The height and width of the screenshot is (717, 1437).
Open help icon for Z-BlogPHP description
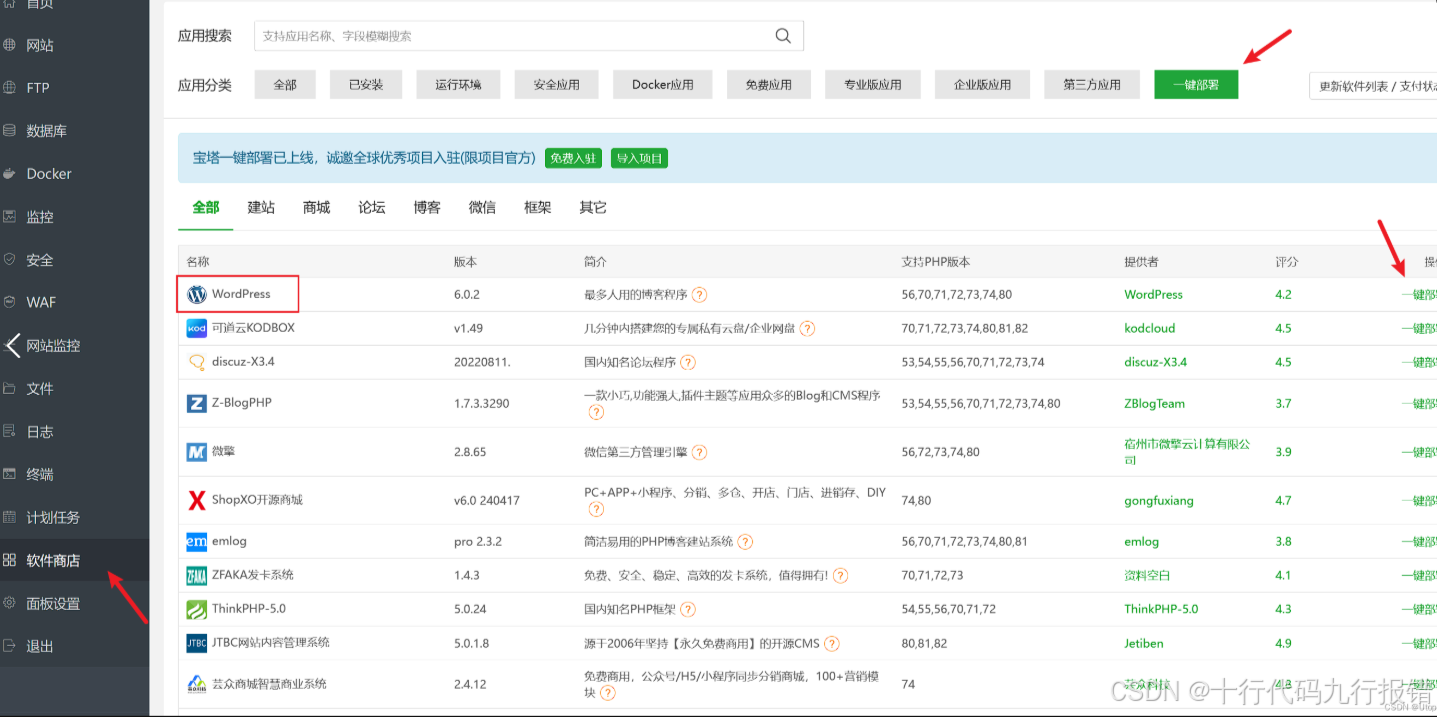[x=596, y=412]
